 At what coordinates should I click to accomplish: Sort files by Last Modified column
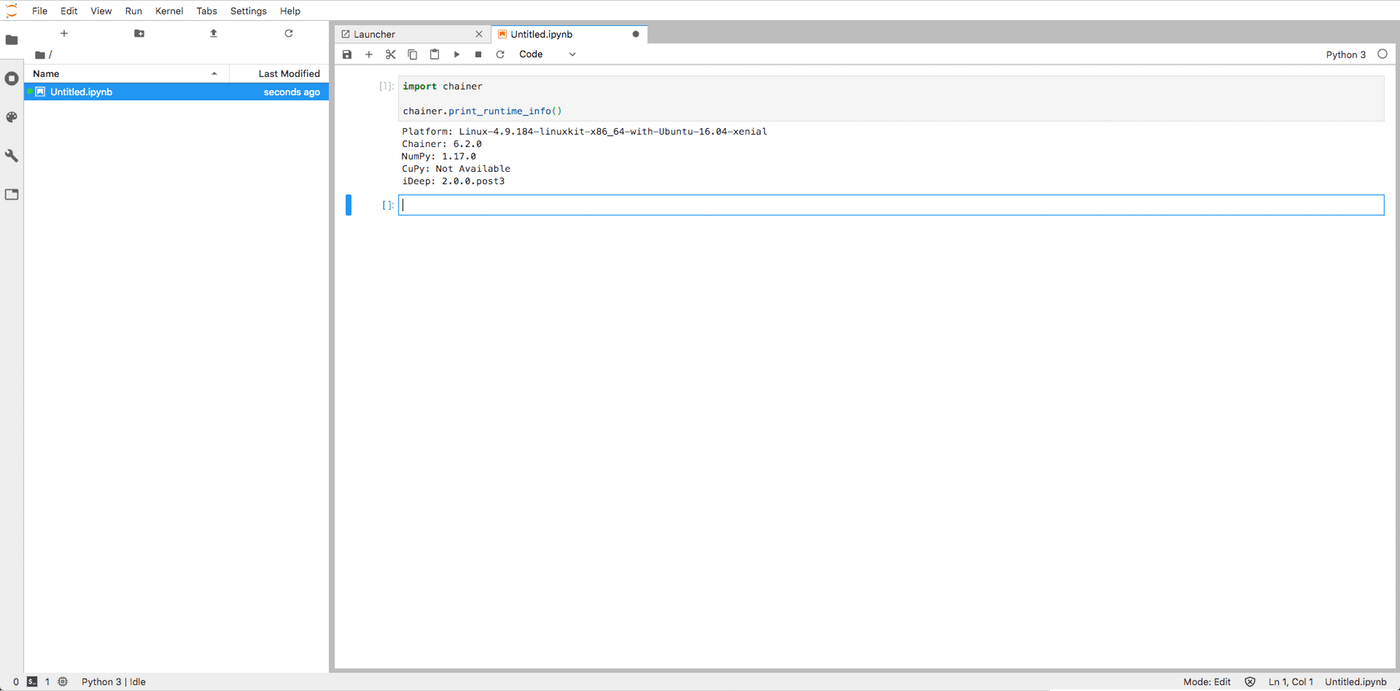coord(279,73)
